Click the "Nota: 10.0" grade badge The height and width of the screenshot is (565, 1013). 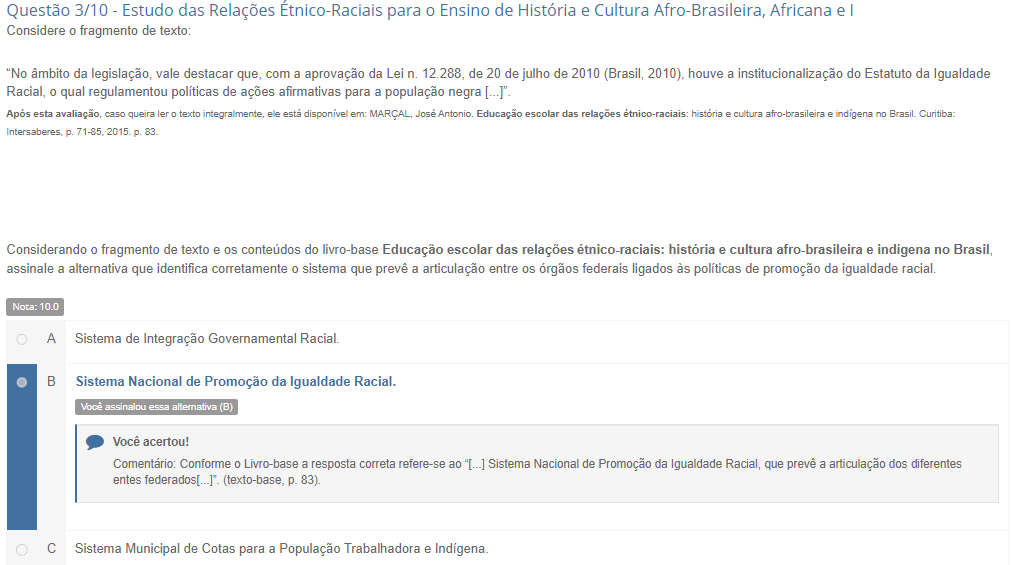(35, 307)
